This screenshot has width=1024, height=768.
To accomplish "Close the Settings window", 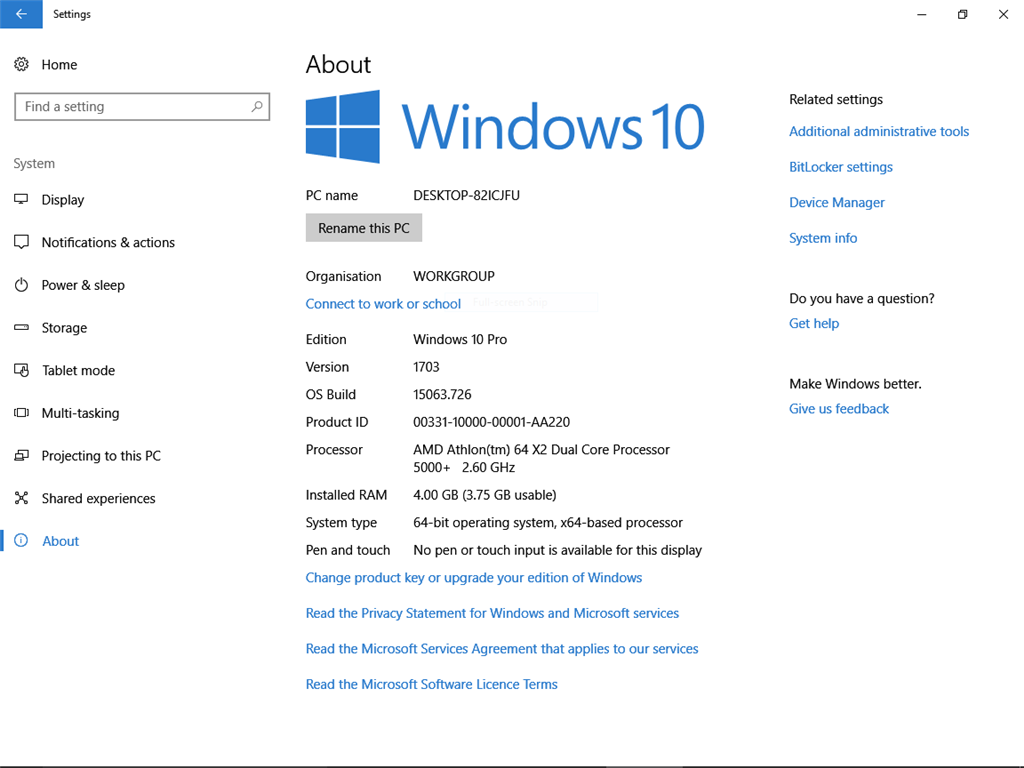I will point(1003,14).
